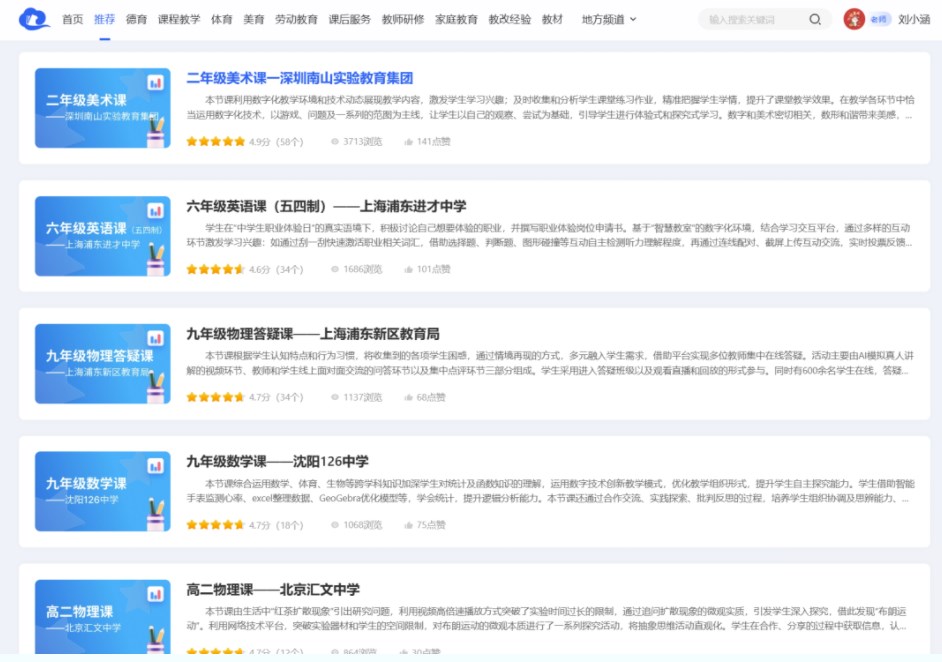Viewport: 942px width, 662px height.
Task: Click chart icon on 二年级美术课 thumbnail
Action: click(156, 82)
